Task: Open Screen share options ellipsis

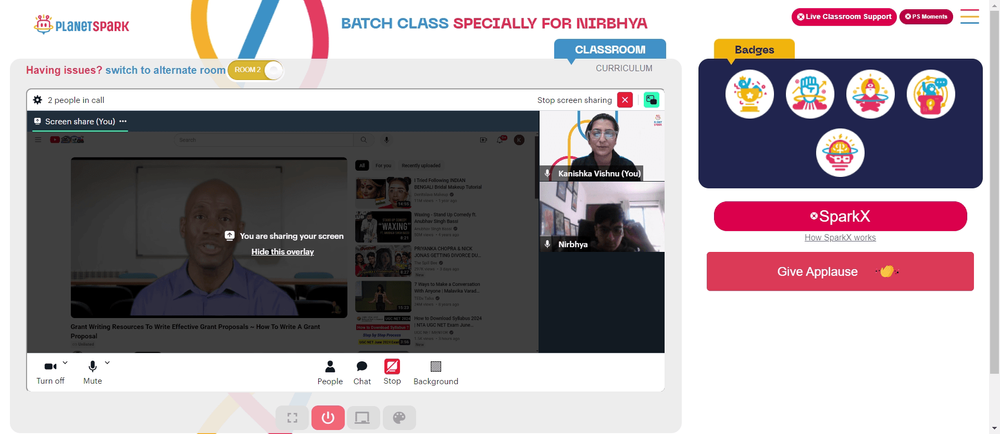Action: tap(122, 121)
